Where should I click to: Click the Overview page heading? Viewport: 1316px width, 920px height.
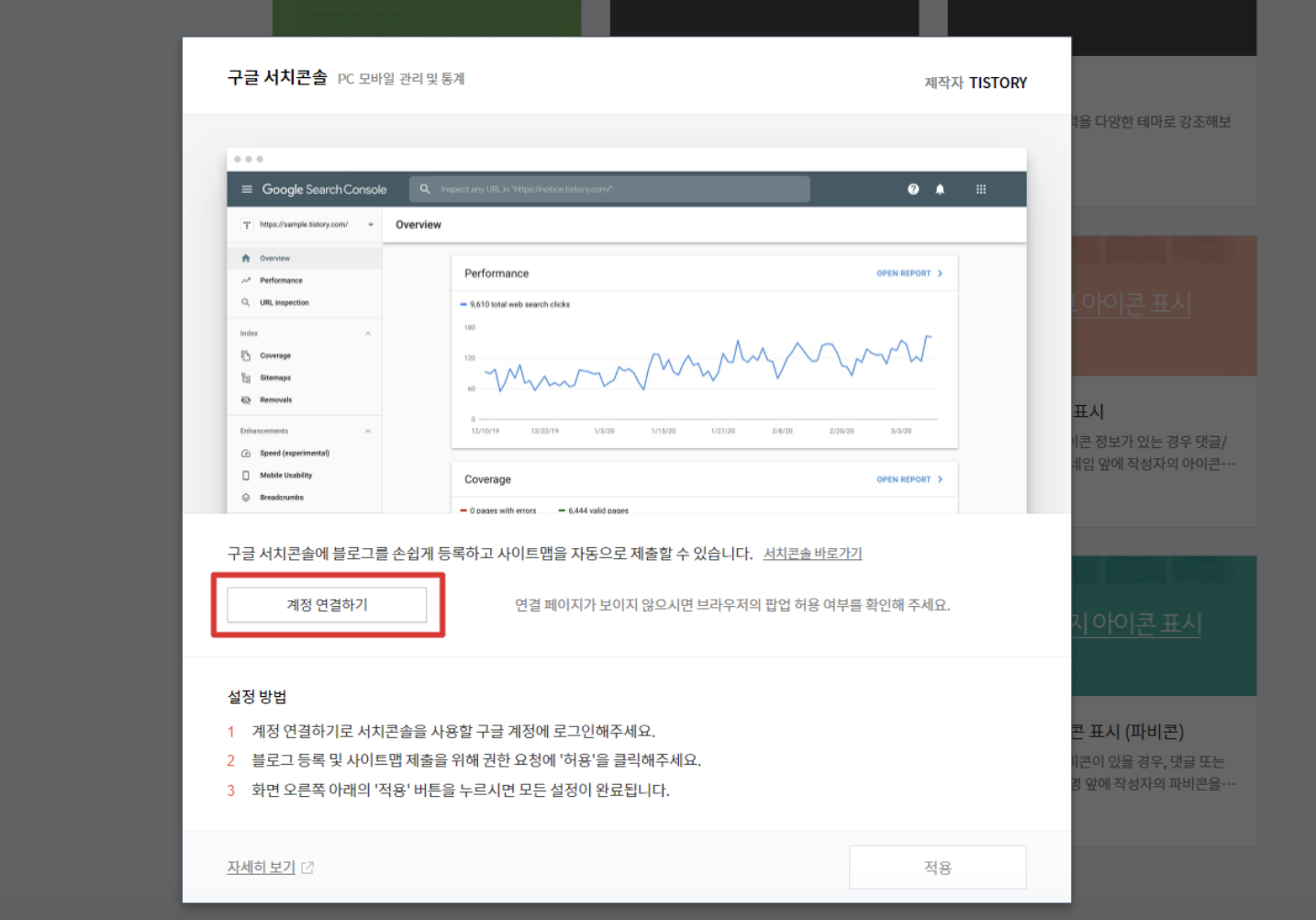[418, 225]
